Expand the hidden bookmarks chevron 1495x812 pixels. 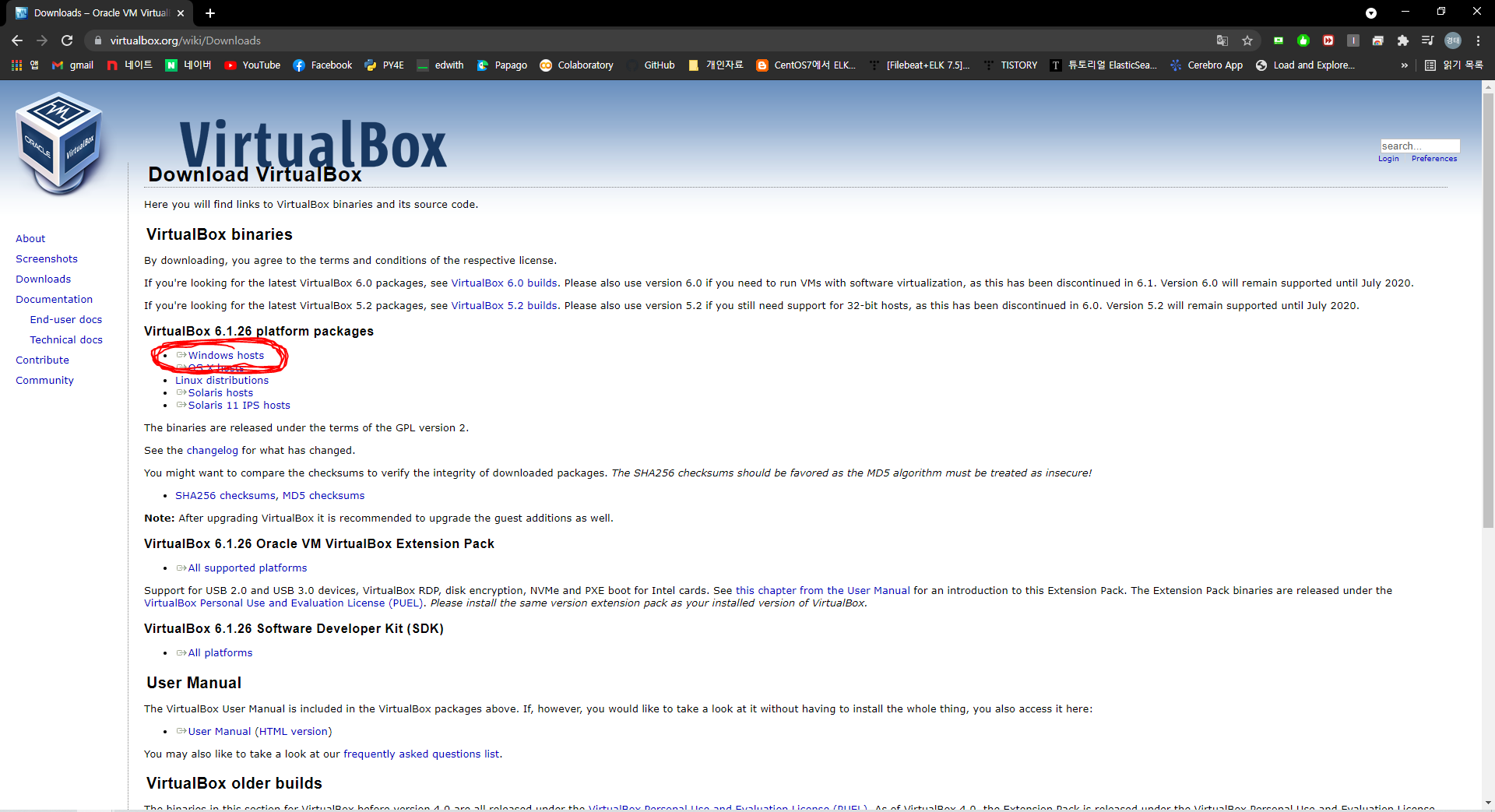click(1404, 65)
